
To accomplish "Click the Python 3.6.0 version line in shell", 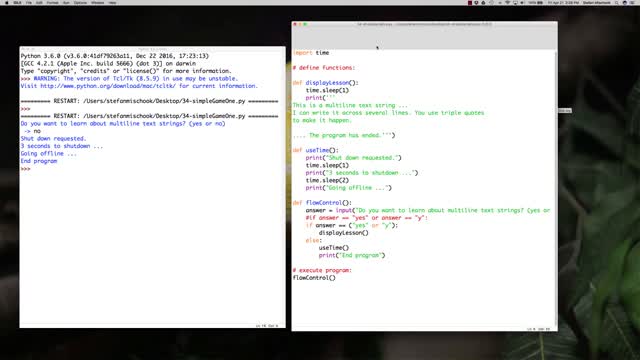I will click(115, 56).
